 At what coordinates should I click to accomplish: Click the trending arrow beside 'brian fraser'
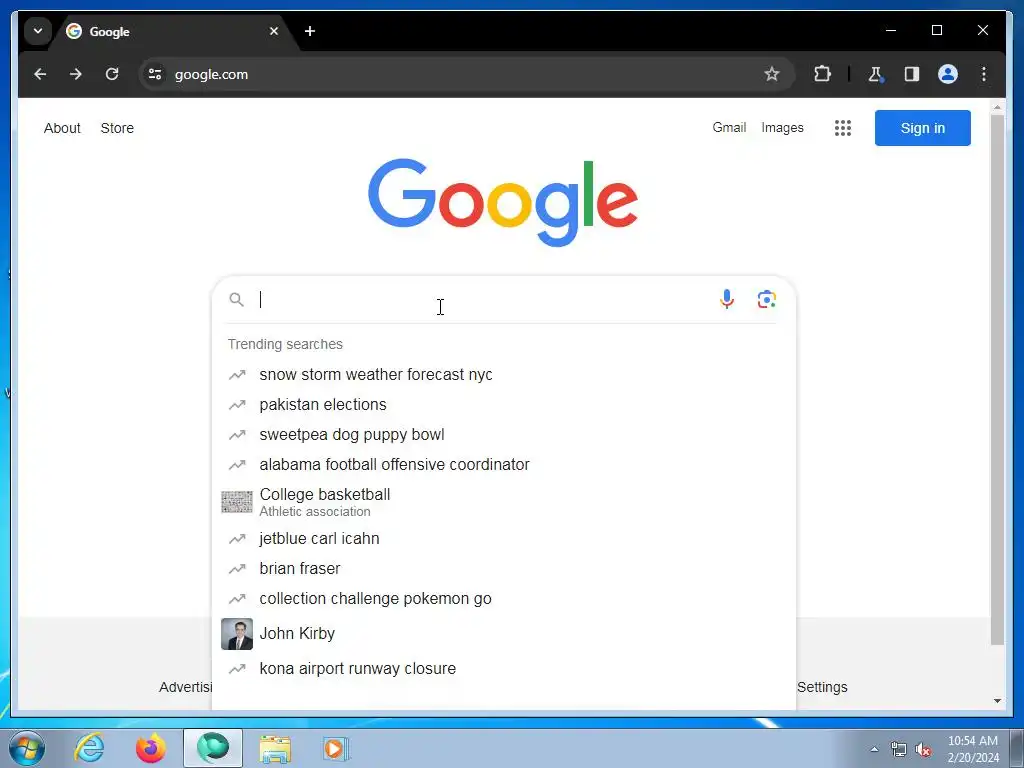click(x=237, y=569)
